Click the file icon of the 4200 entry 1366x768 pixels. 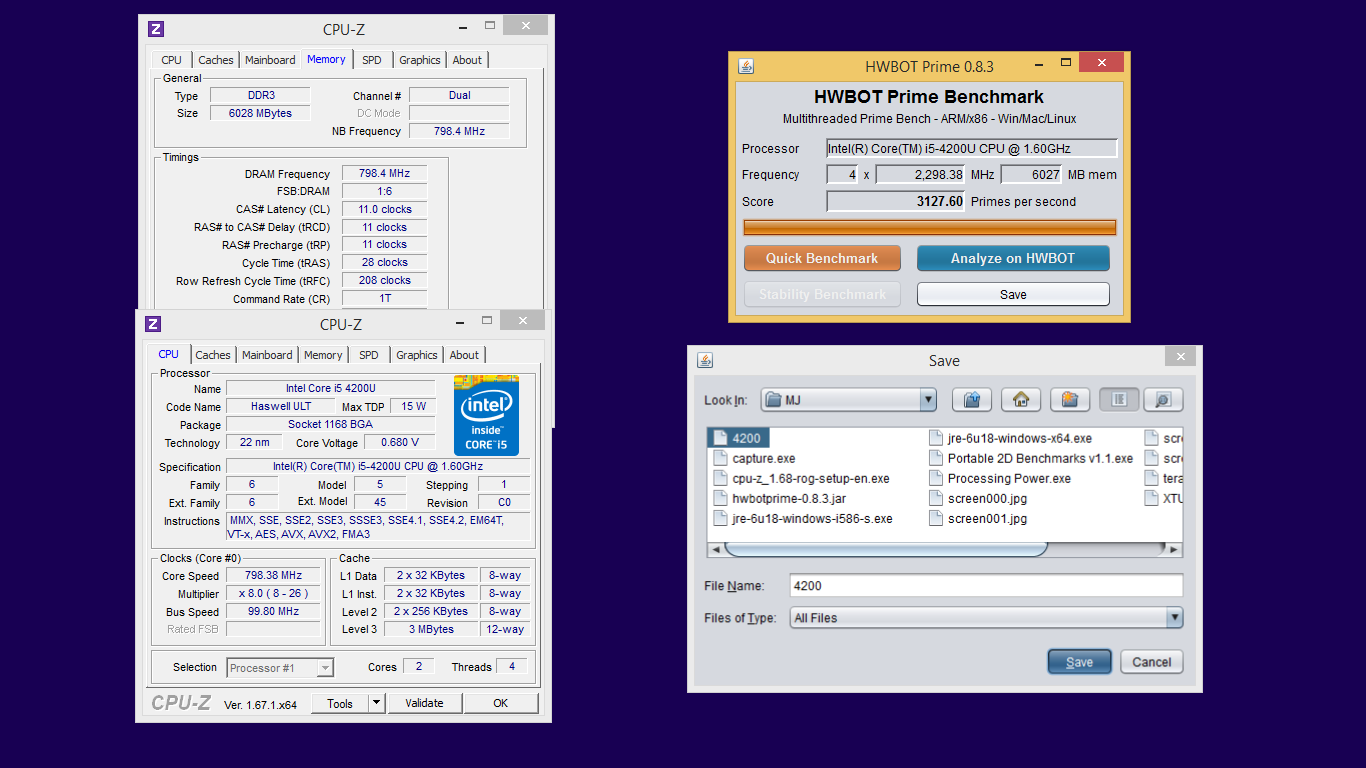click(722, 438)
